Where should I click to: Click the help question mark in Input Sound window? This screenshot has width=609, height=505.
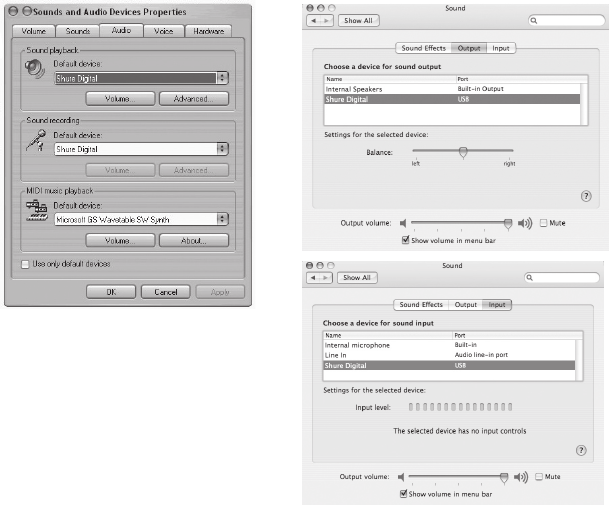(581, 450)
